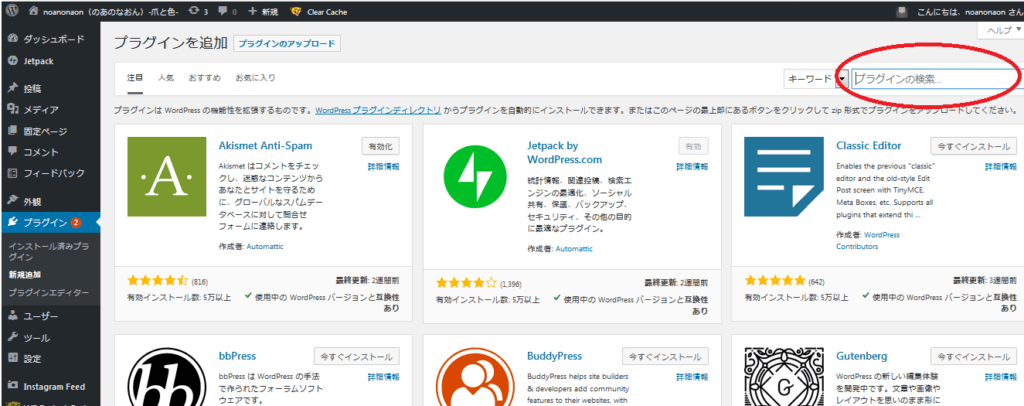Open Classic Editor title link
This screenshot has height=406, width=1024.
[x=869, y=146]
